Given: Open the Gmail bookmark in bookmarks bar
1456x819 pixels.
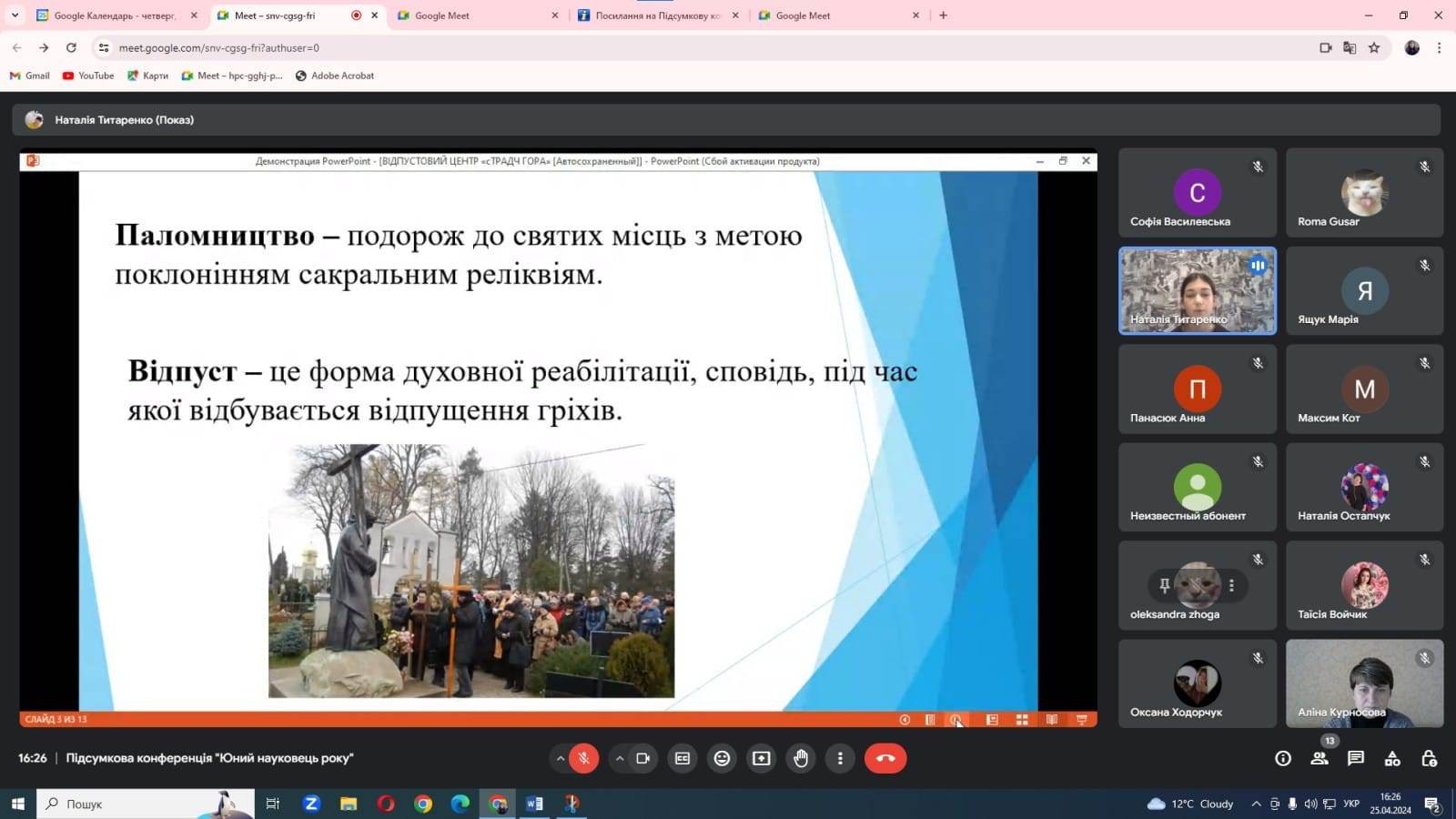Looking at the screenshot, I should (30, 76).
